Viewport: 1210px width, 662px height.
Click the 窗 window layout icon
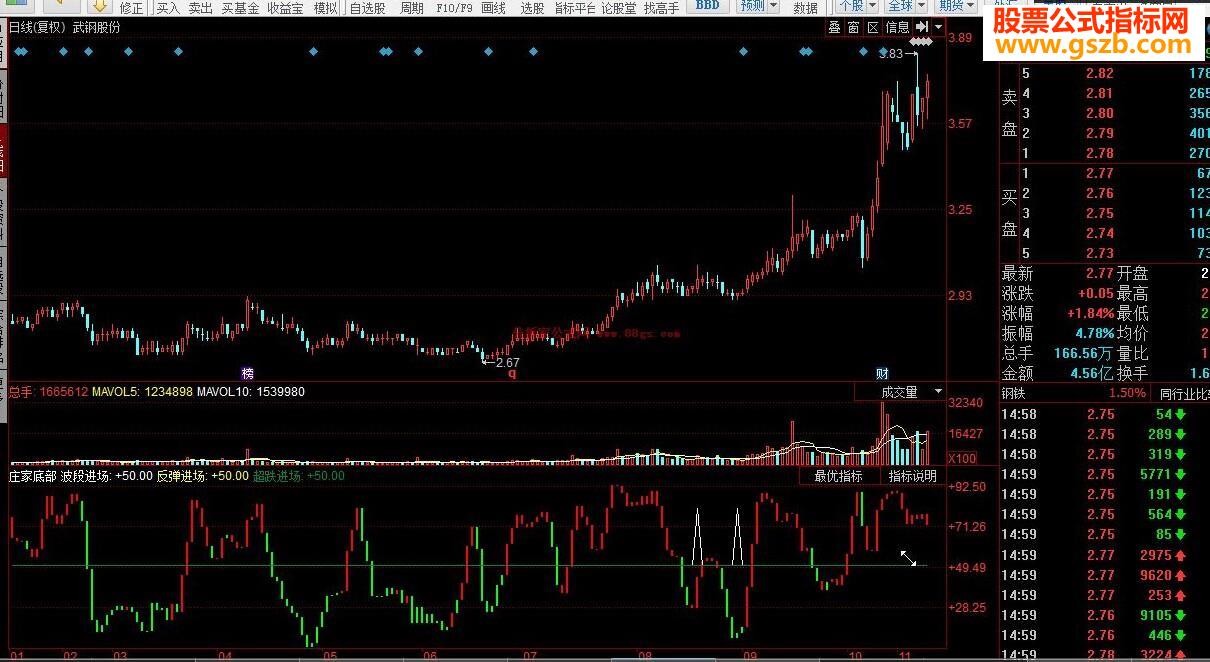click(853, 27)
